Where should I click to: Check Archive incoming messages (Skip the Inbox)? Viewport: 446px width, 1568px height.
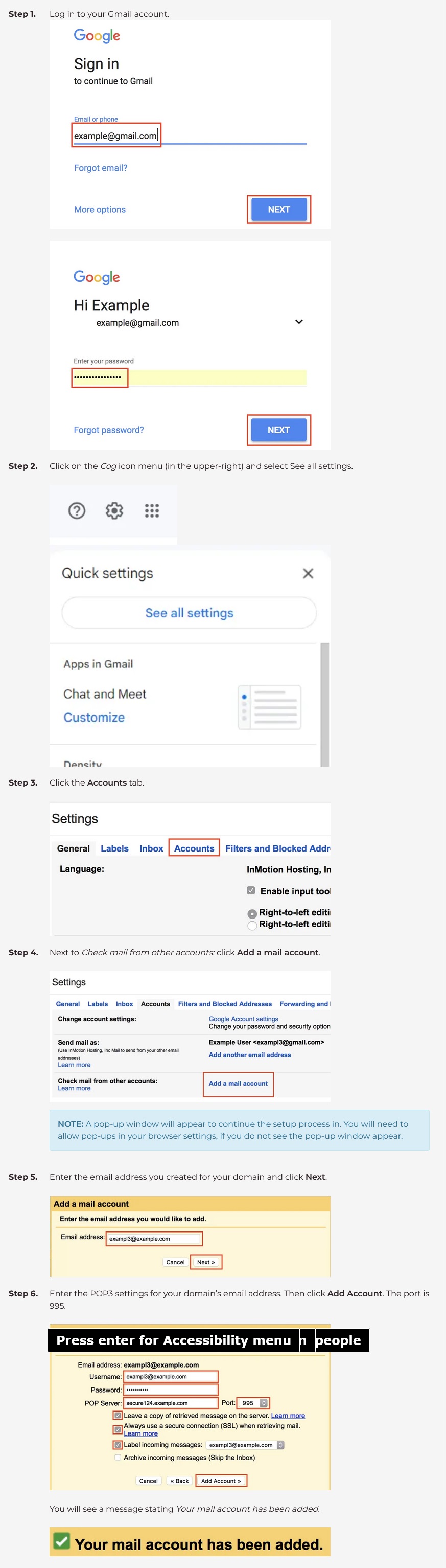(118, 1457)
